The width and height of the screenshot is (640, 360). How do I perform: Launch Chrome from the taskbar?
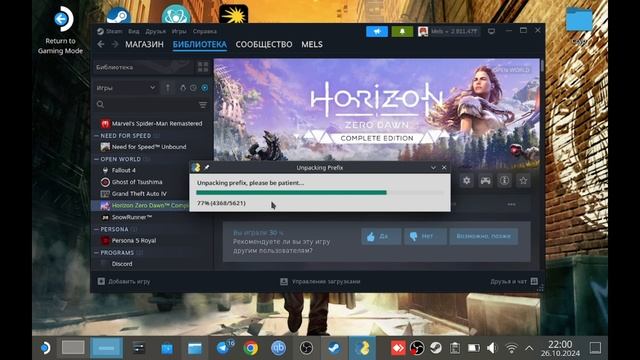251,348
